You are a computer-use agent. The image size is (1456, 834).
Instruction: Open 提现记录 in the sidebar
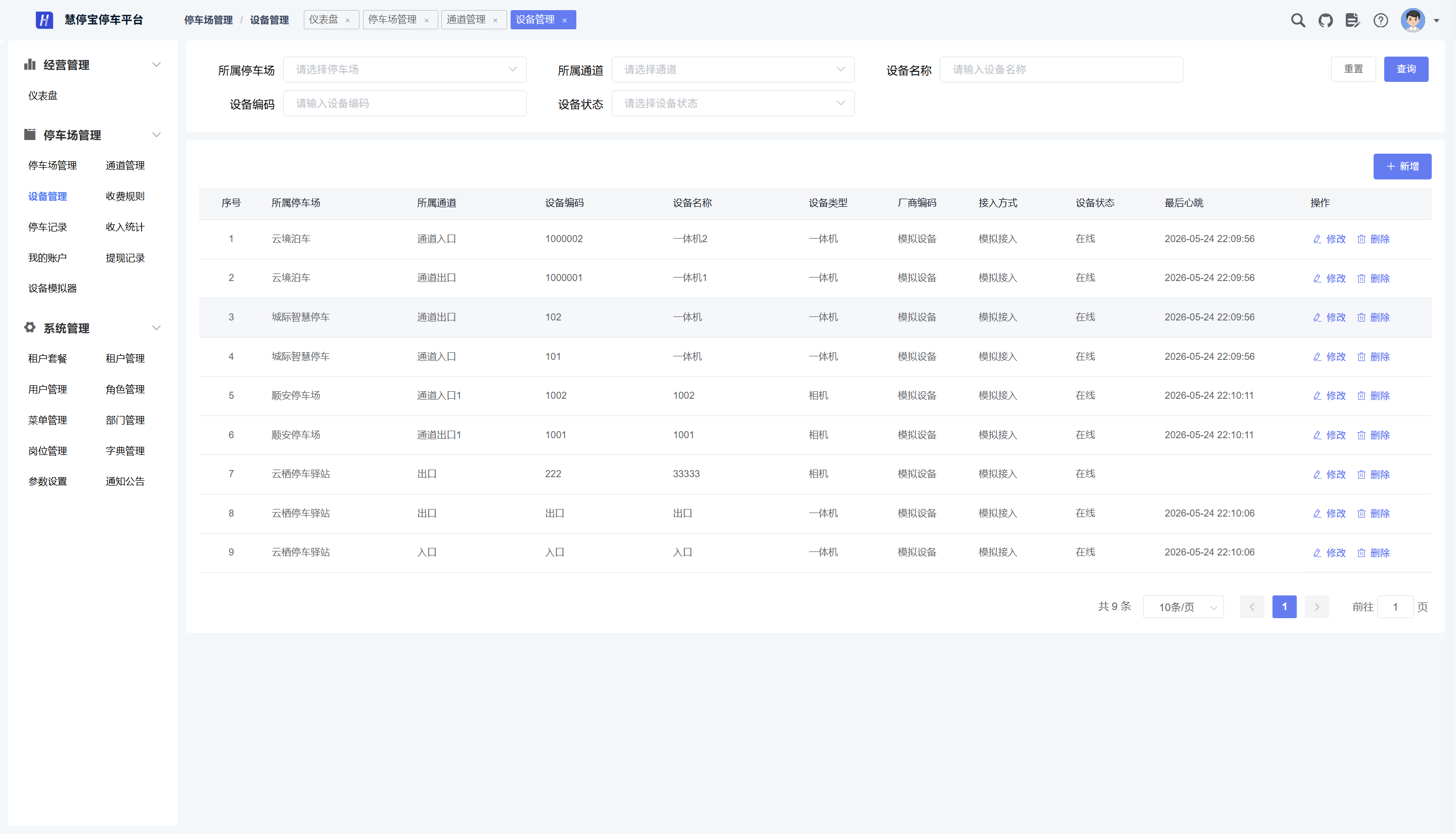pyautogui.click(x=125, y=258)
